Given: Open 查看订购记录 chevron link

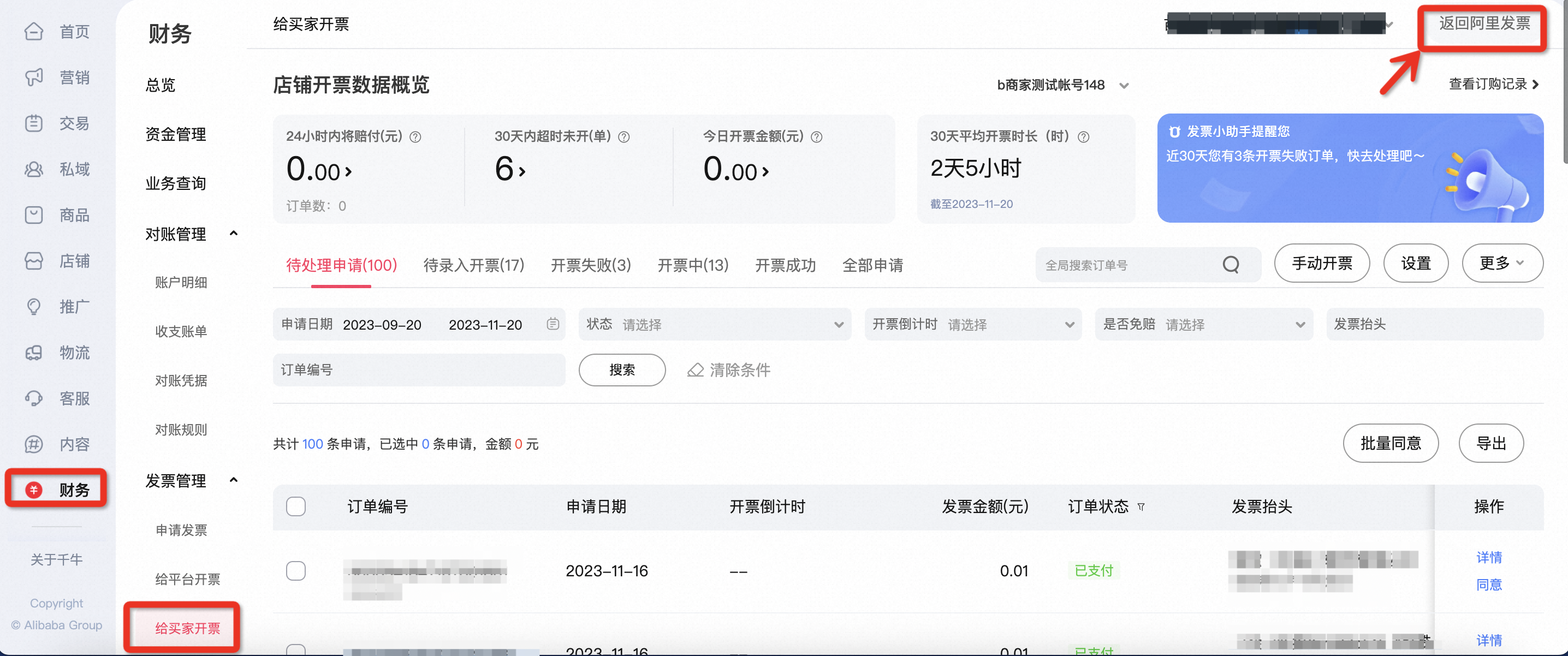Looking at the screenshot, I should (x=1494, y=85).
